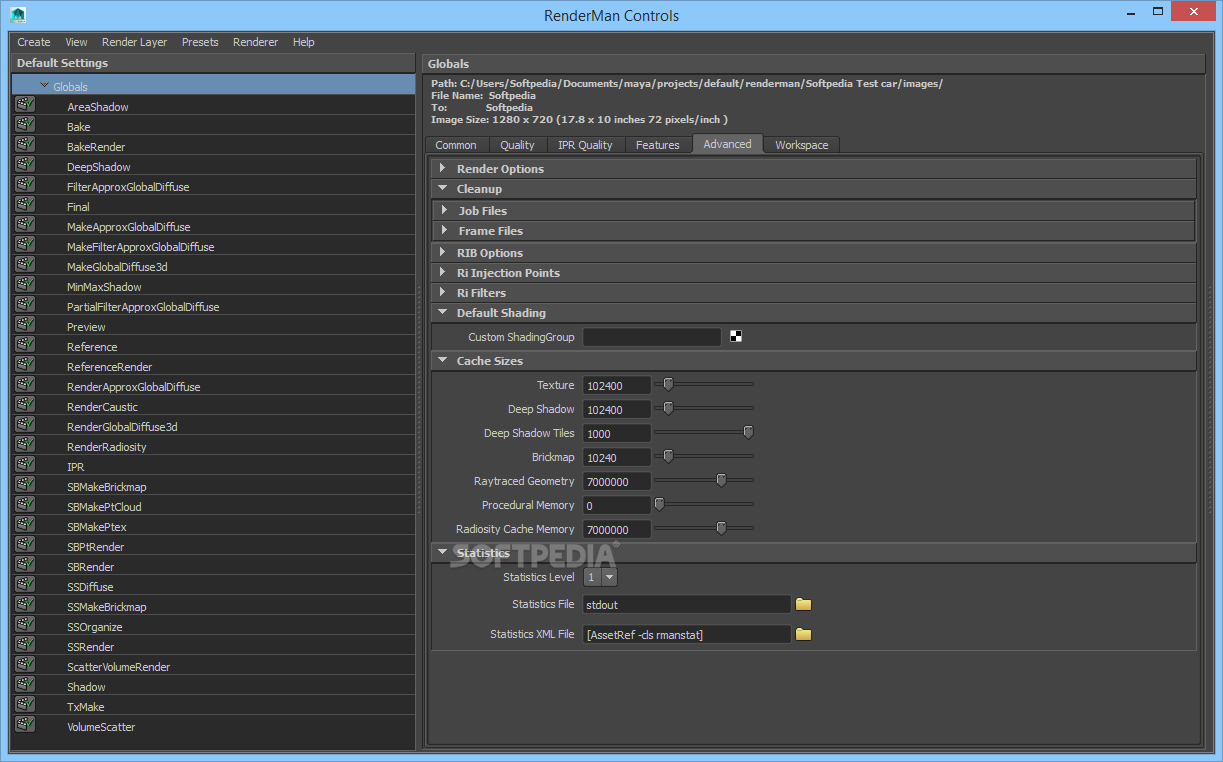Click the icon beside MakeApproxGlobalDiffuse

25,225
